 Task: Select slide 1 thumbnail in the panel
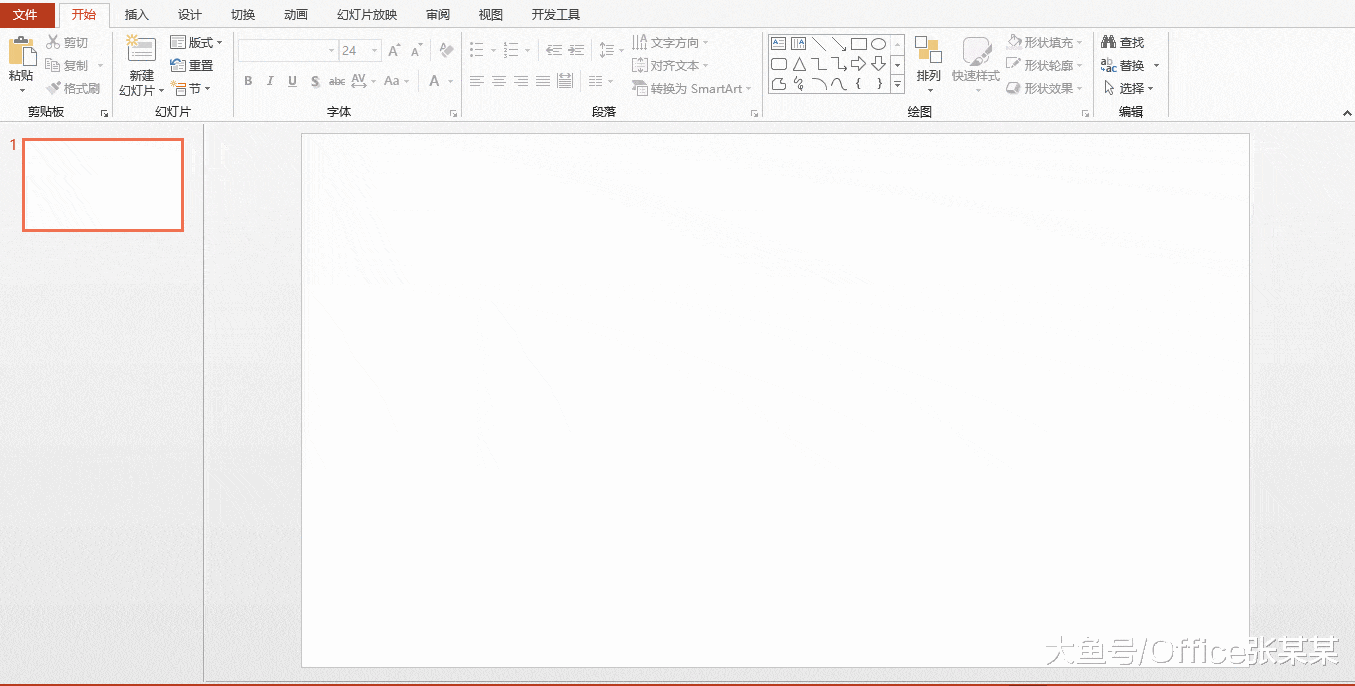[x=103, y=185]
